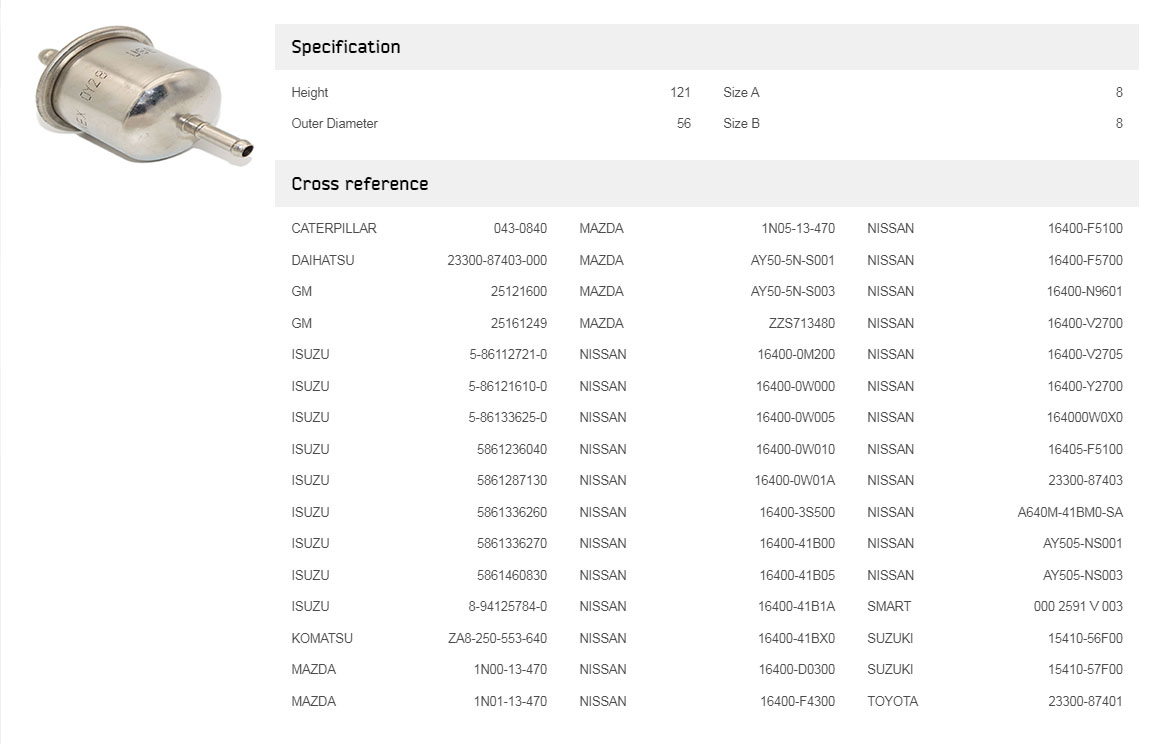Select Nissan part number 164000W0X0
The width and height of the screenshot is (1173, 744).
[1085, 418]
